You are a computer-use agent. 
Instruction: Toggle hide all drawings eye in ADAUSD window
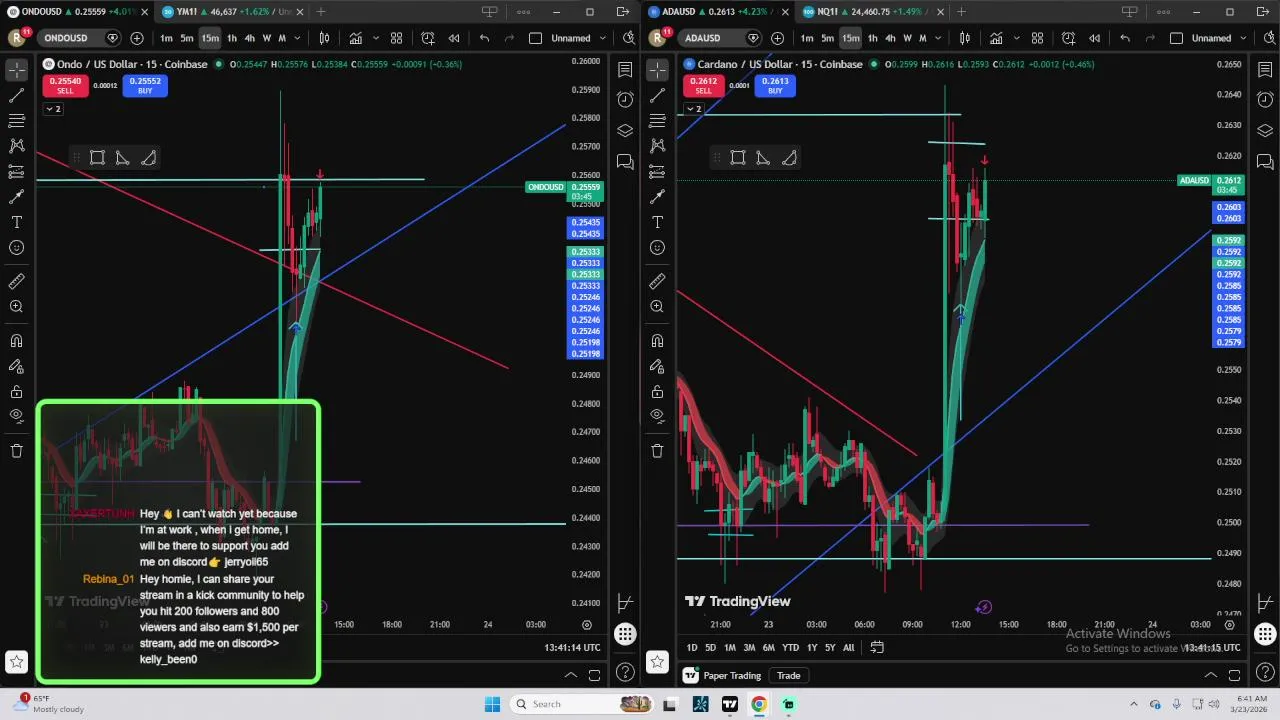point(657,416)
